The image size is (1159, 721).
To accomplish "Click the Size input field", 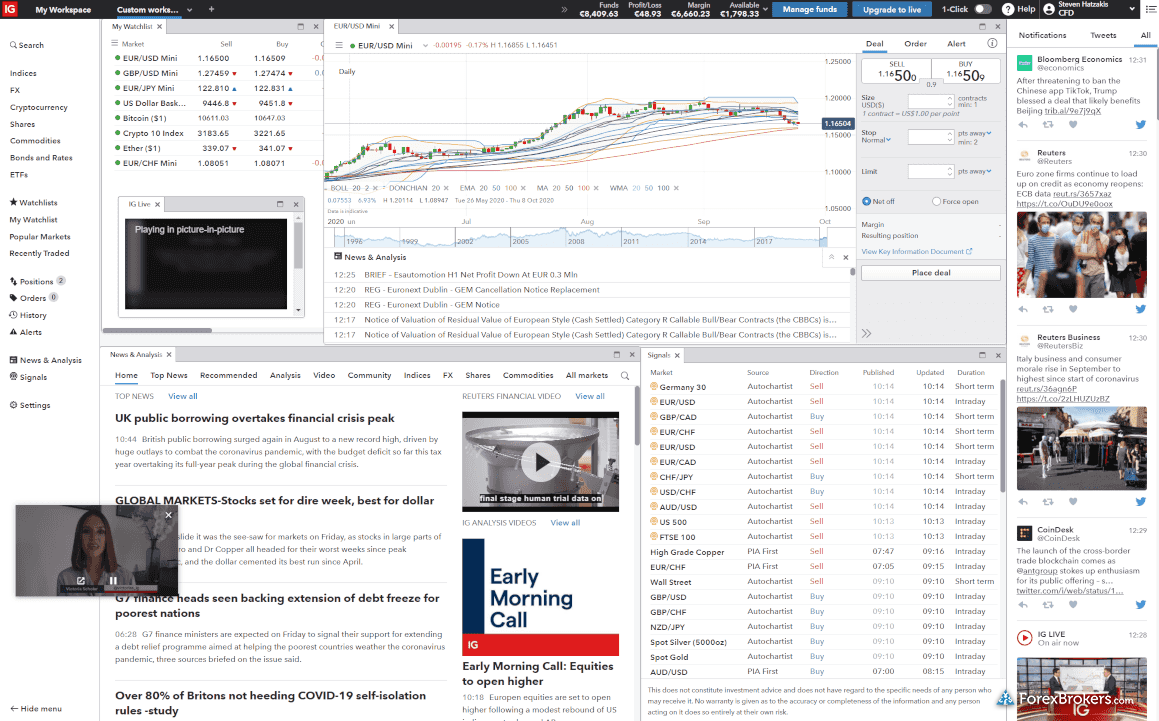I will [x=931, y=101].
